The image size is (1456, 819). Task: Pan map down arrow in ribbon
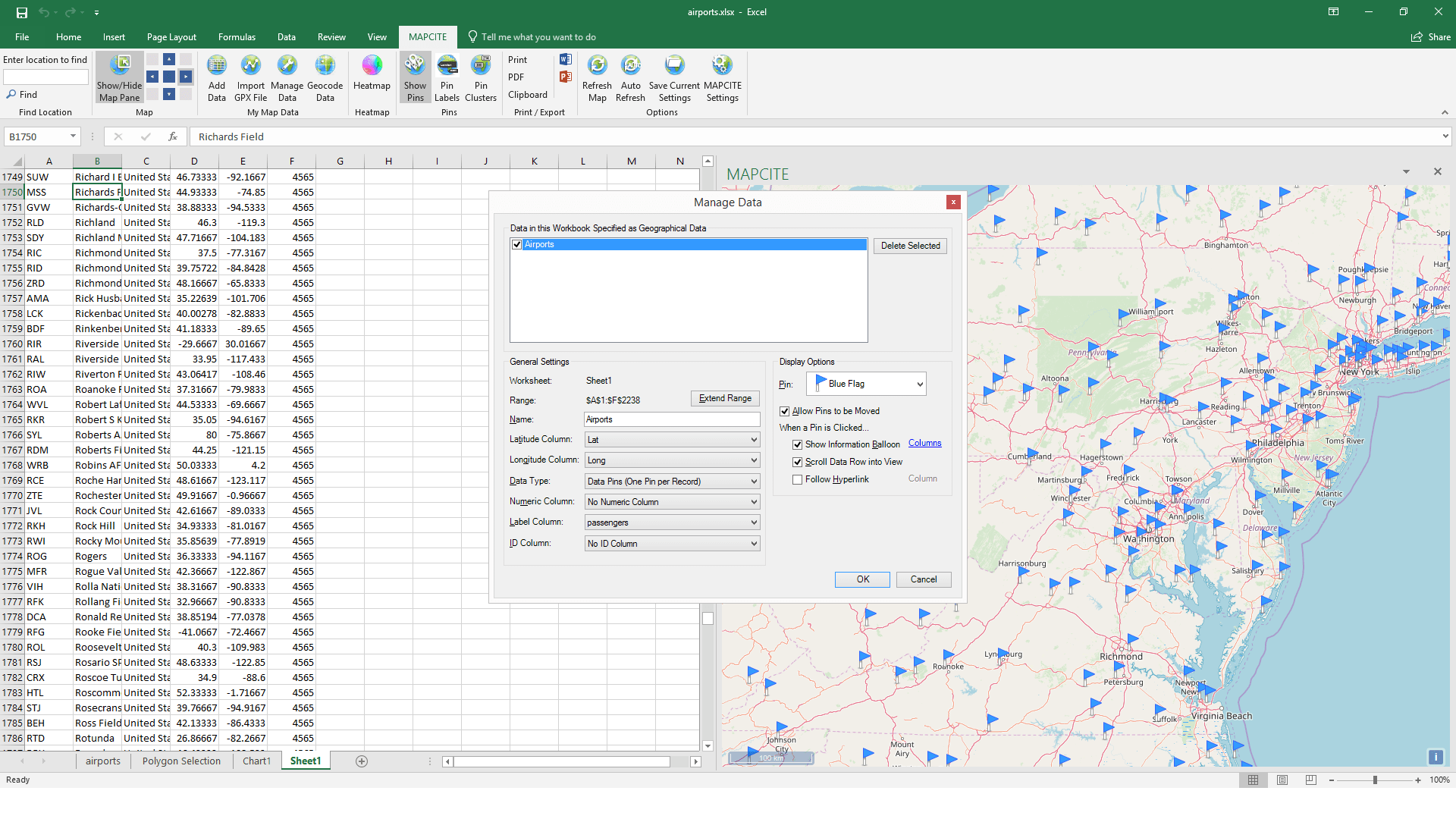[169, 94]
